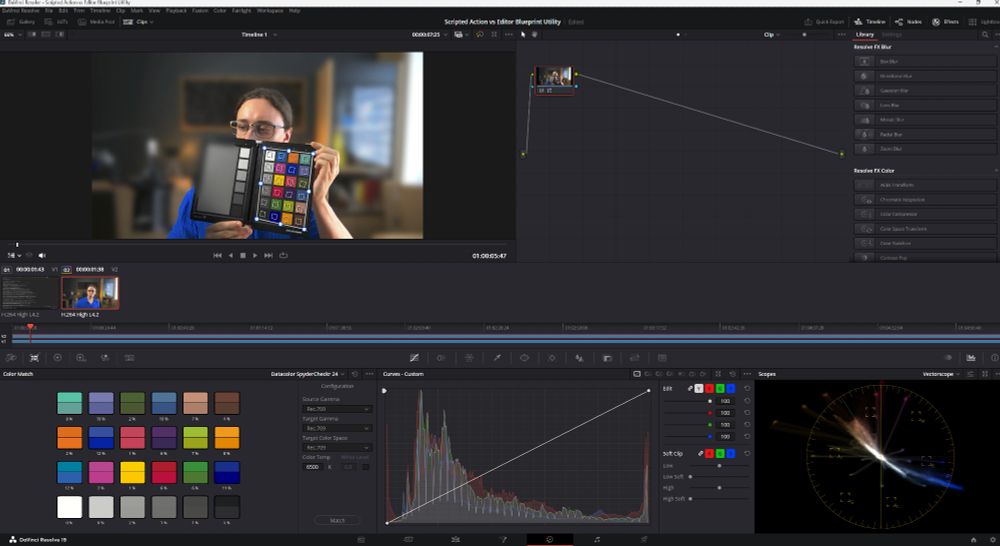
Task: Open the Camera Raw palette icon
Action: pyautogui.click(x=11, y=358)
